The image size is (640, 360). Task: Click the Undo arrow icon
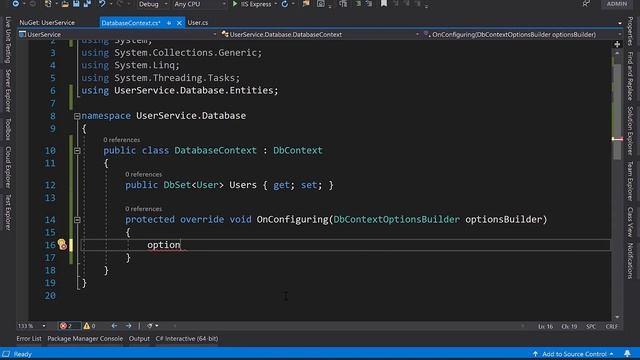pos(102,4)
